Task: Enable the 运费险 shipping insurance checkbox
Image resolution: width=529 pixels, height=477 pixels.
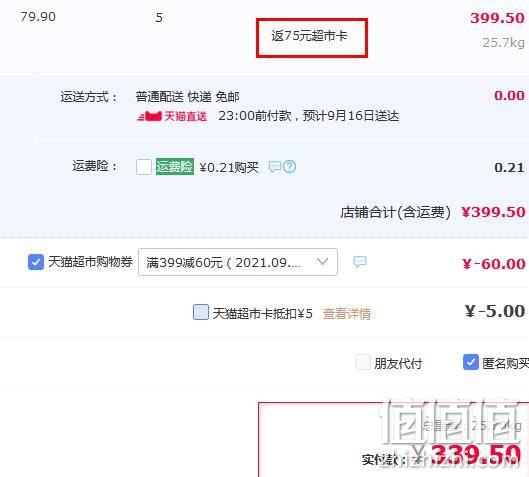Action: tap(144, 167)
